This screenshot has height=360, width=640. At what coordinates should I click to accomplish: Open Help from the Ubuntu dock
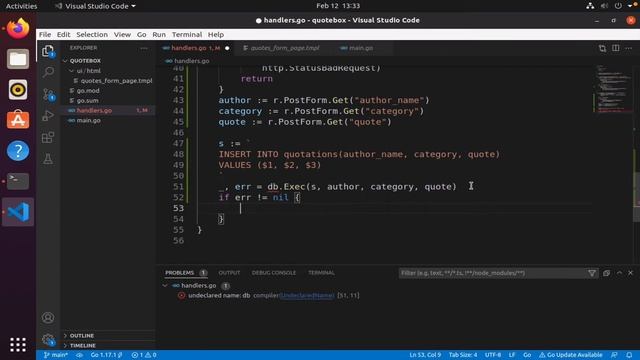pos(18,151)
